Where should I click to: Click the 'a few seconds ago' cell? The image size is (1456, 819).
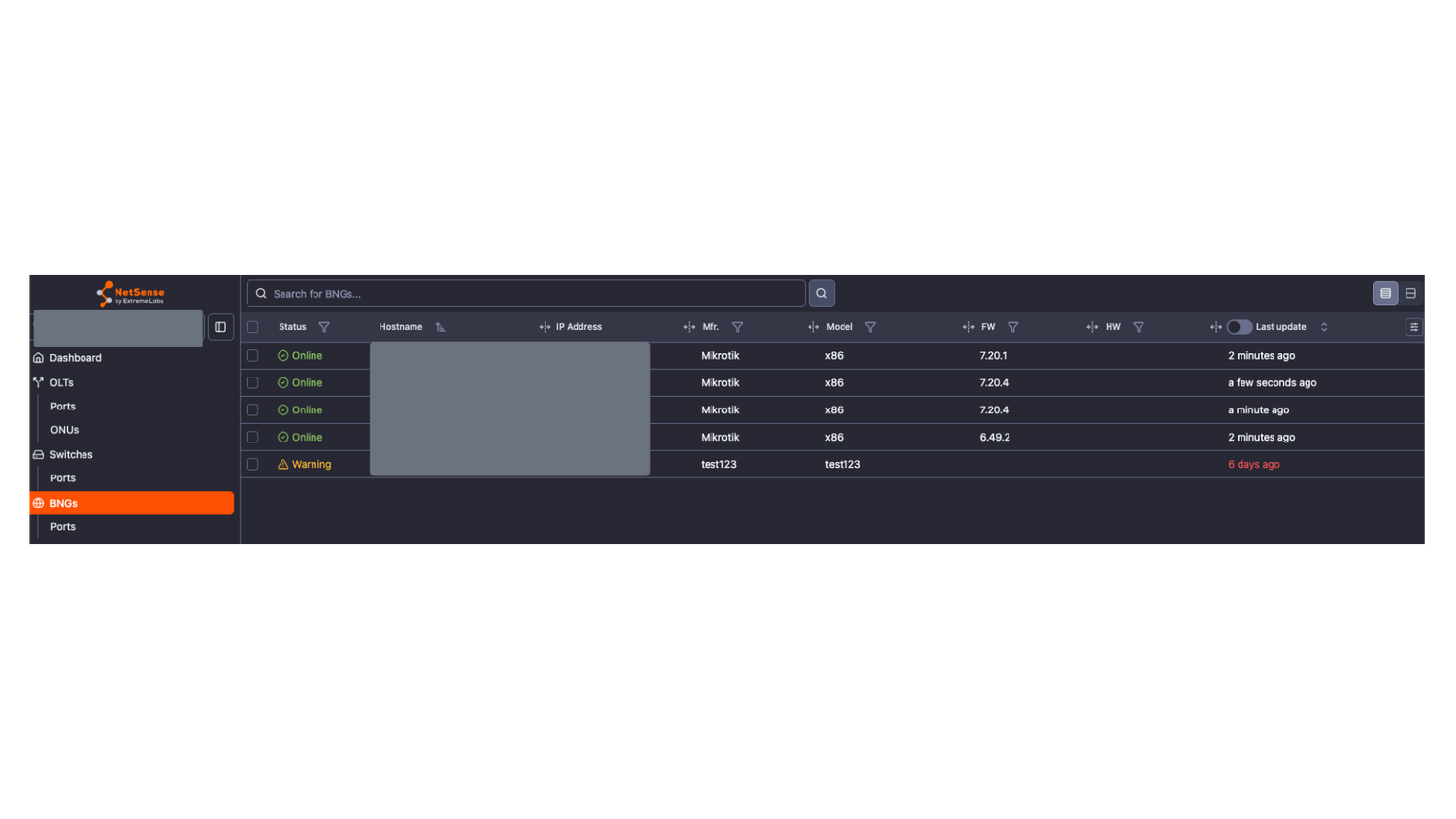point(1272,383)
